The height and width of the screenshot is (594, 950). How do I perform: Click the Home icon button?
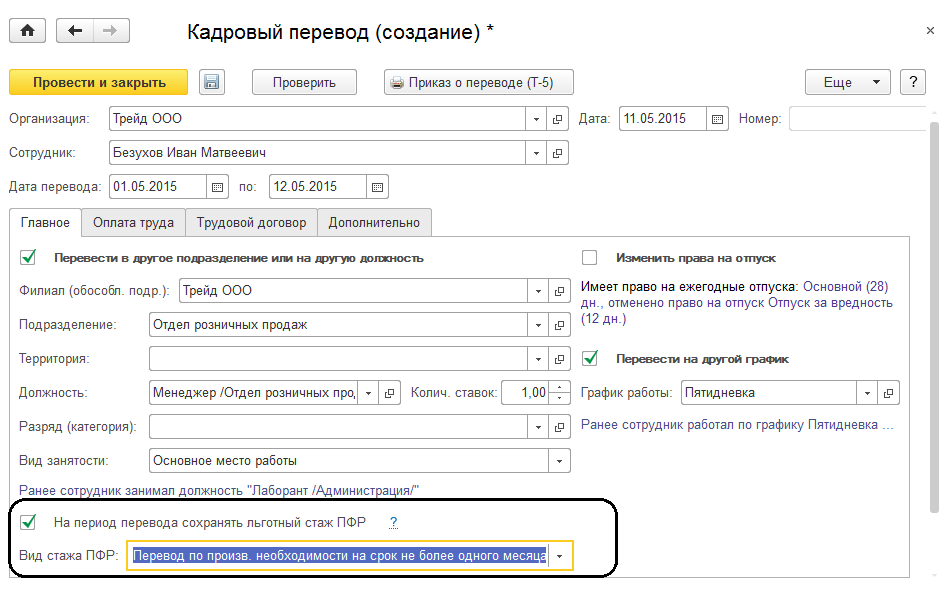coord(27,31)
